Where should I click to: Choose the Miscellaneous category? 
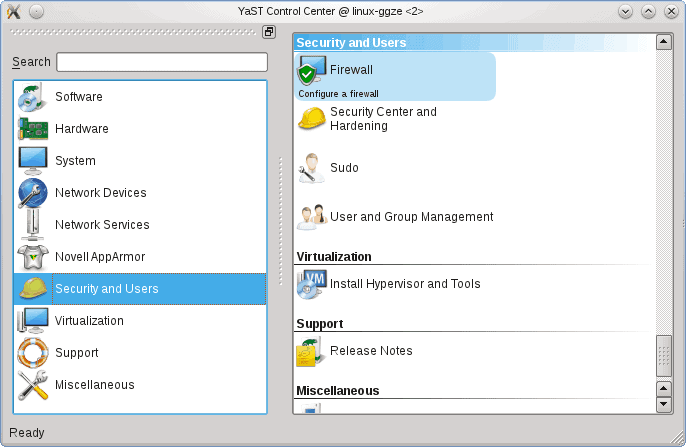[94, 385]
